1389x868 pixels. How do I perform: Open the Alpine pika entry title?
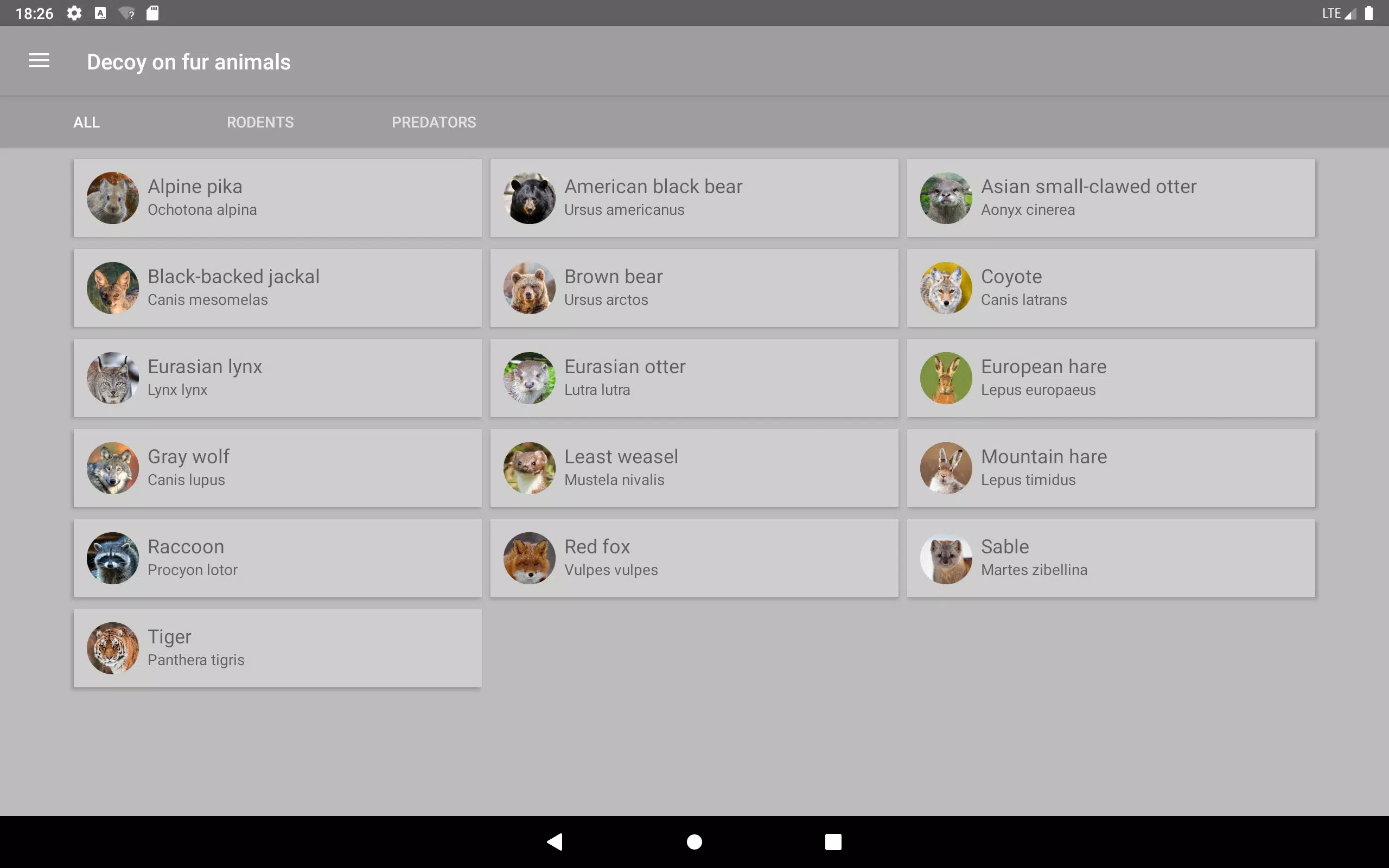(x=195, y=187)
